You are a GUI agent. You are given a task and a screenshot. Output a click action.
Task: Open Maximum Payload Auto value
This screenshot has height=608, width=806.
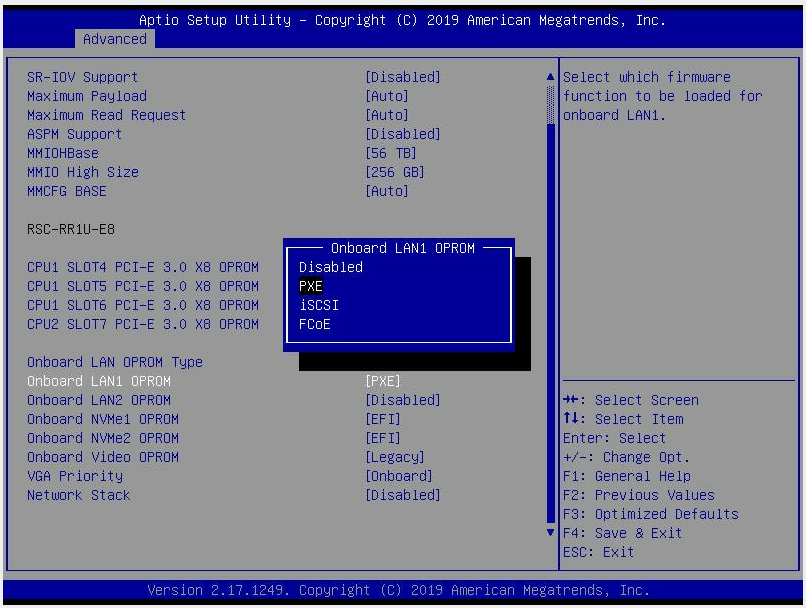[387, 96]
